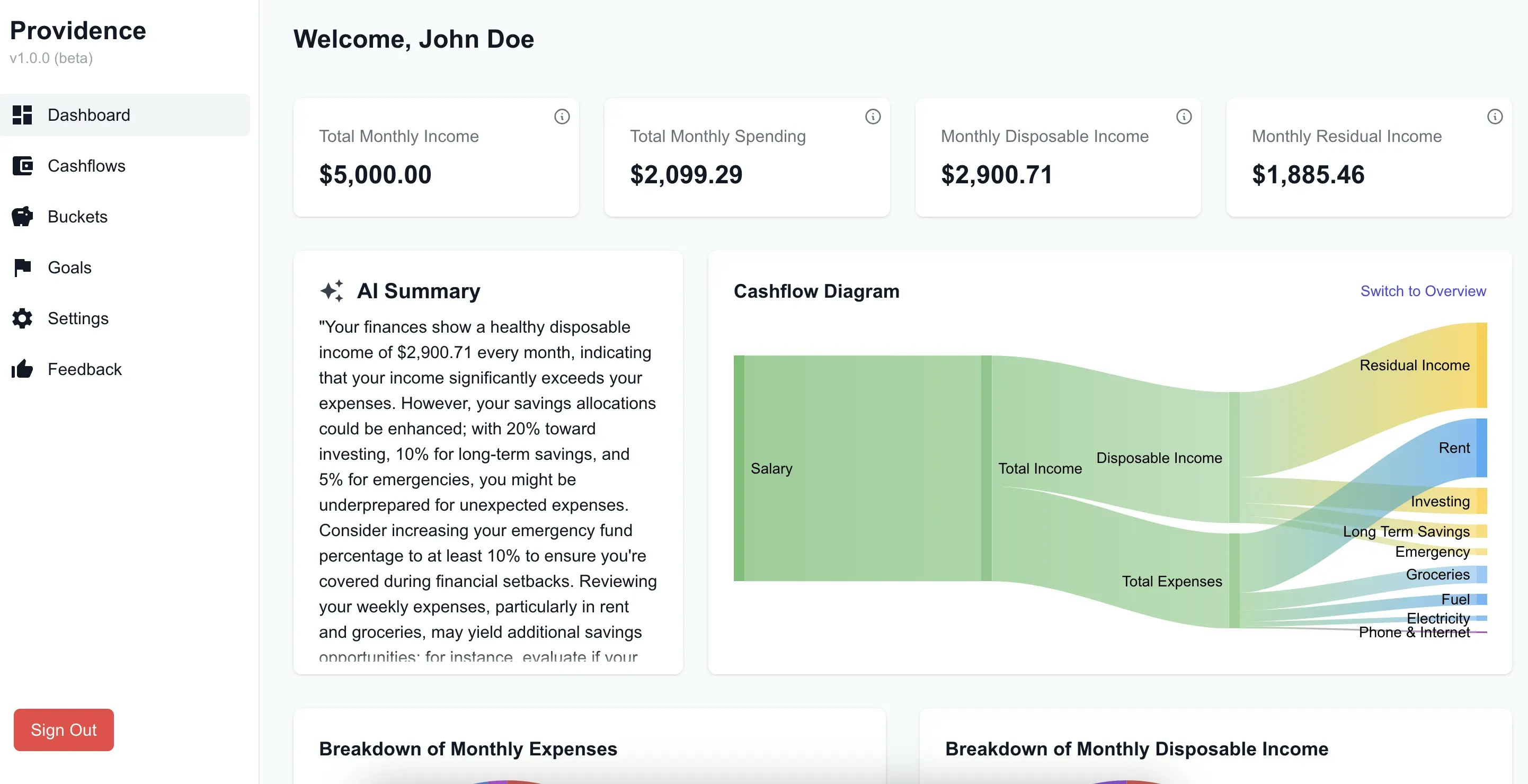Open the Cashflows menu item
The image size is (1528, 784).
click(86, 166)
